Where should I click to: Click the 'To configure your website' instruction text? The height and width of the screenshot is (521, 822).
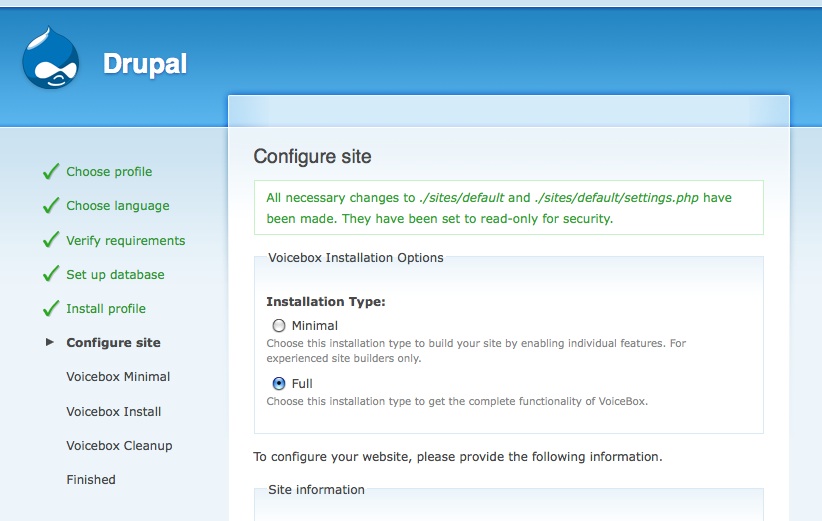(x=458, y=457)
